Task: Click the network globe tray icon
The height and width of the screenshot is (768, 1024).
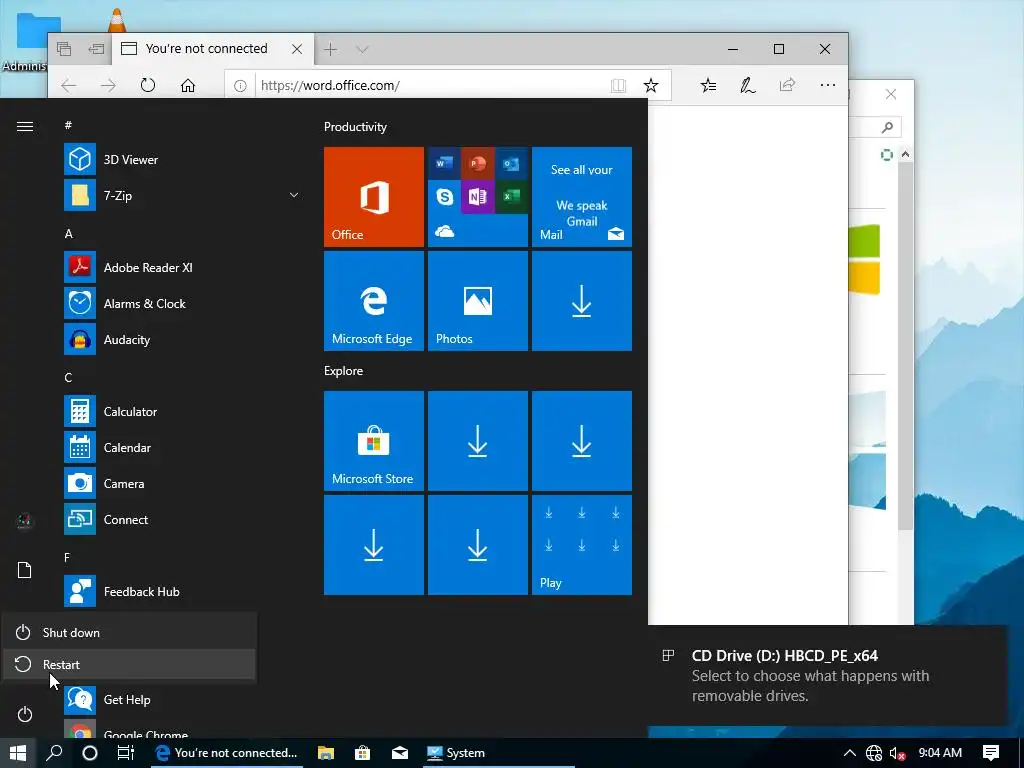Action: pos(874,753)
